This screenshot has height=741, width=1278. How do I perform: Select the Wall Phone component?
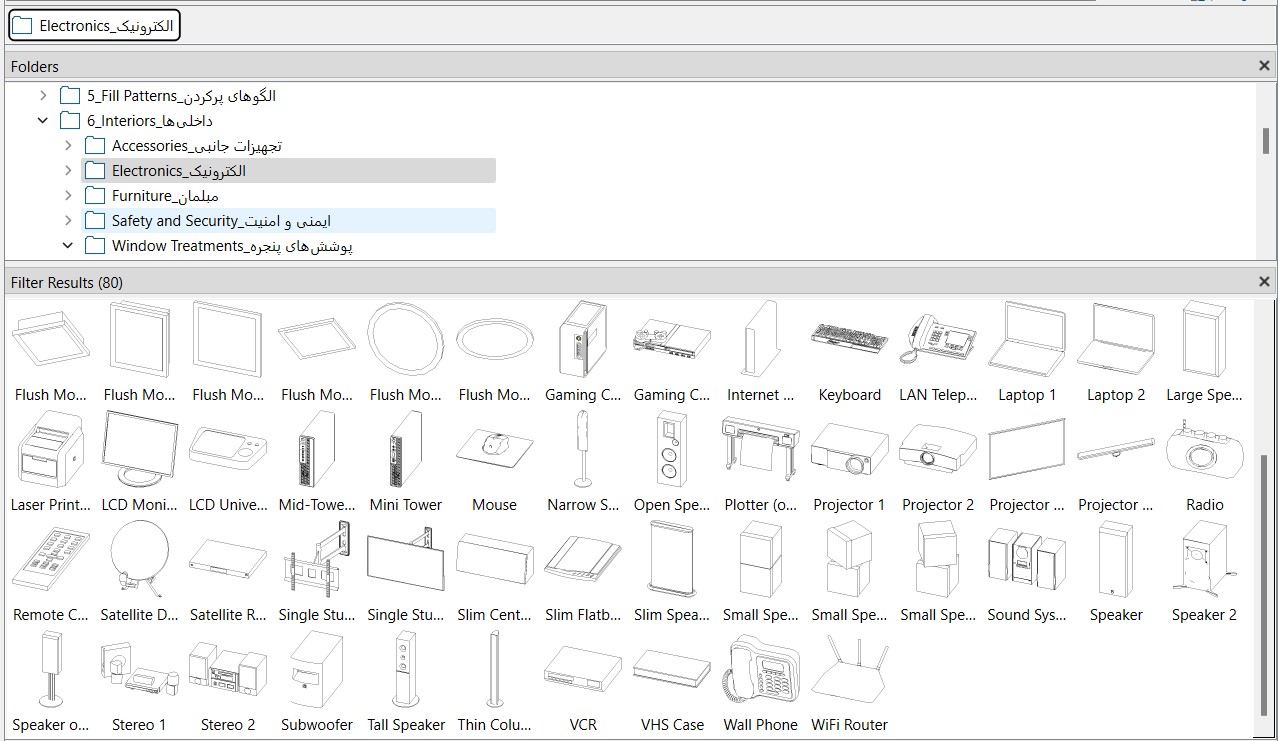pos(760,670)
